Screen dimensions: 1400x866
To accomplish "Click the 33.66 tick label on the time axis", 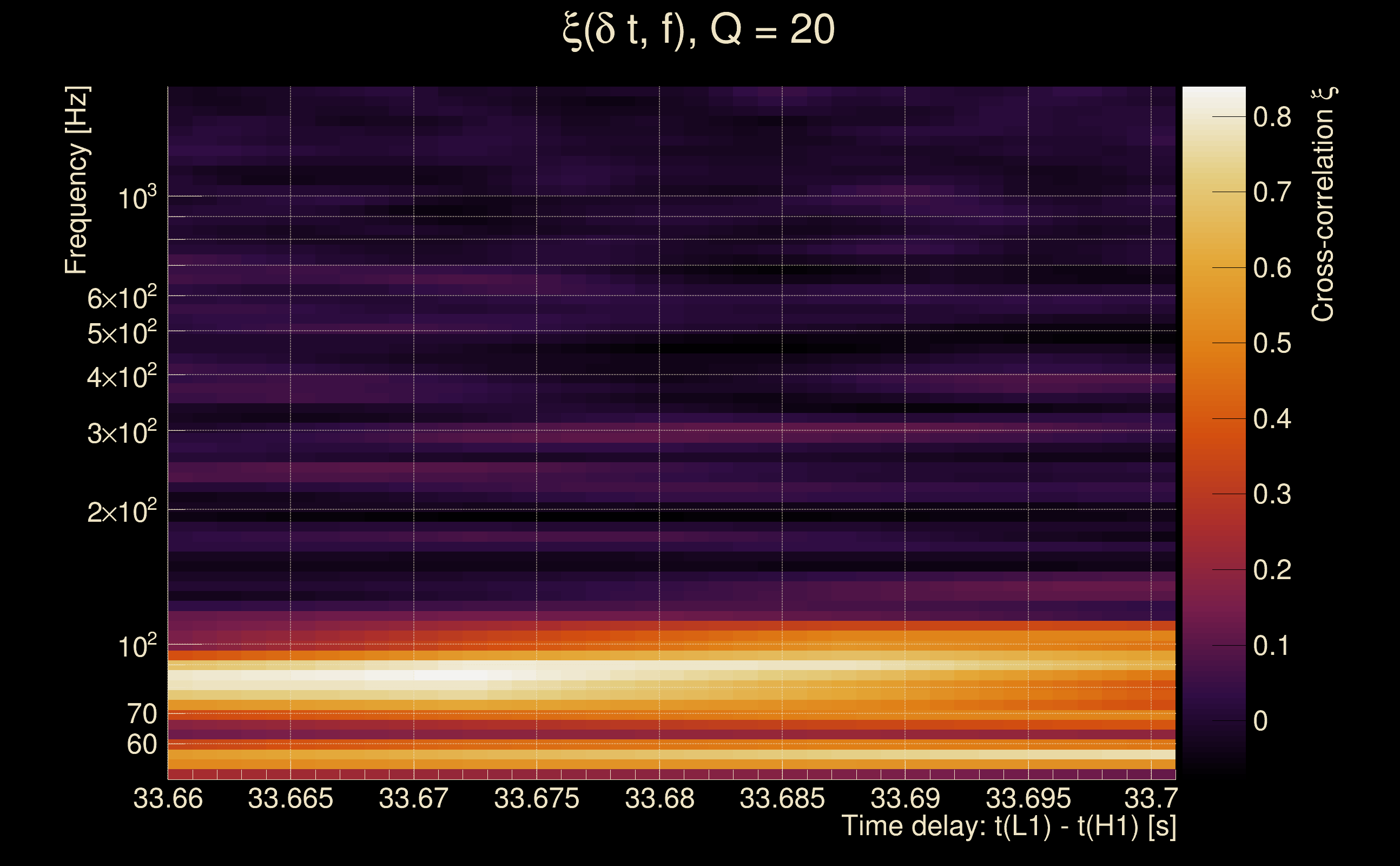I will (168, 798).
